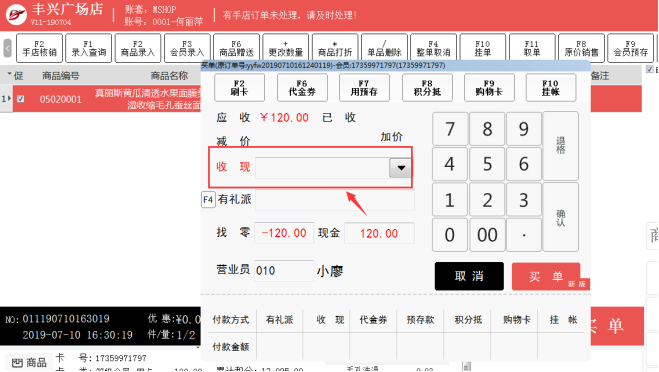659x372 pixels.
Task: Tap keypad digit 4
Action: 450,164
